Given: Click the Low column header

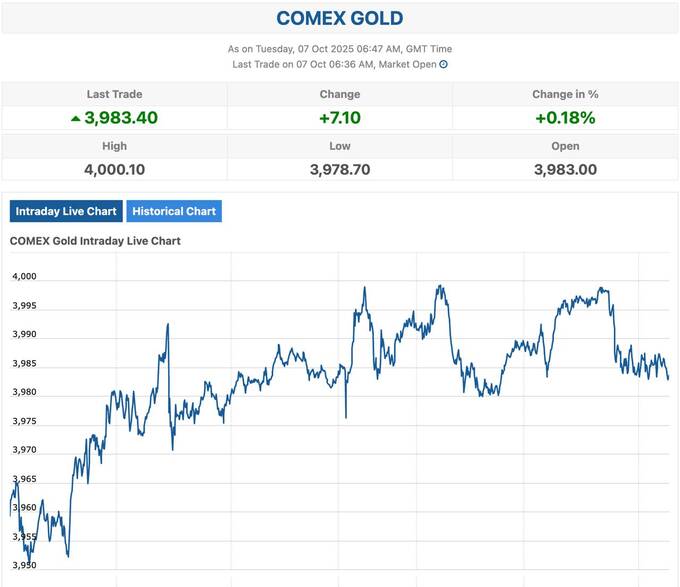Looking at the screenshot, I should point(340,145).
